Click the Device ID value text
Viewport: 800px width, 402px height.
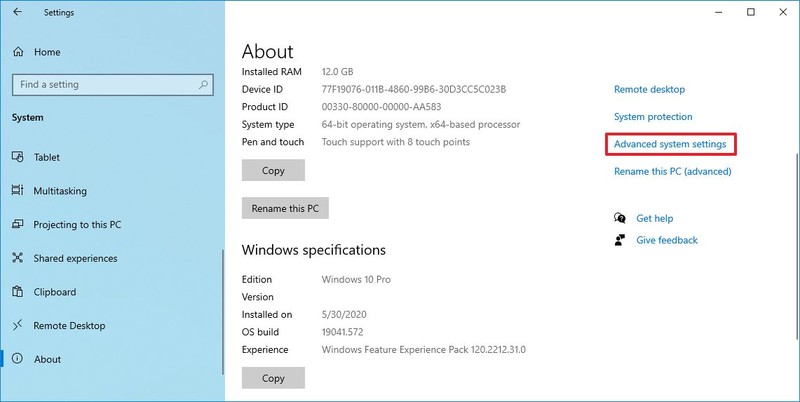[x=414, y=89]
